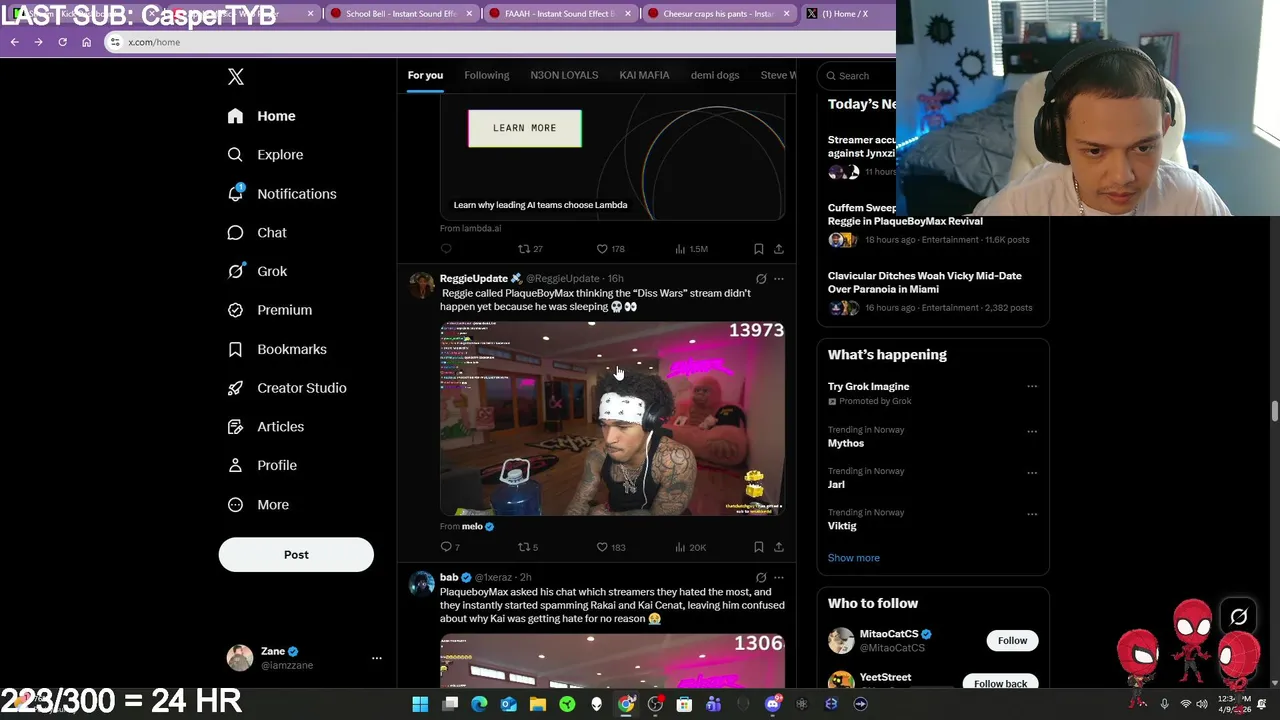The image size is (1280, 720).
Task: Open the Premium page
Action: 269,310
